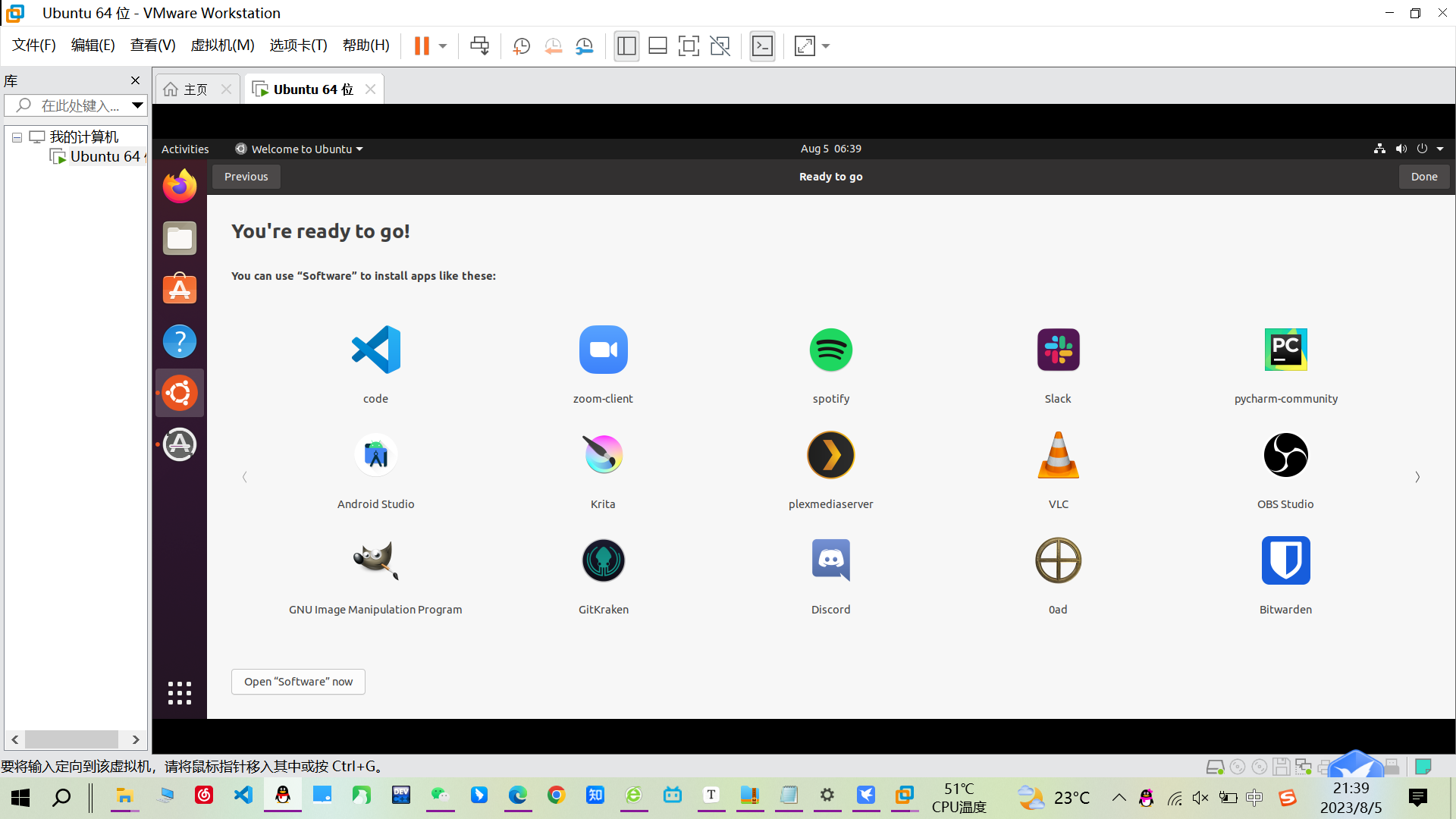The image size is (1456, 819).
Task: Click the Discord app icon
Action: coord(830,560)
